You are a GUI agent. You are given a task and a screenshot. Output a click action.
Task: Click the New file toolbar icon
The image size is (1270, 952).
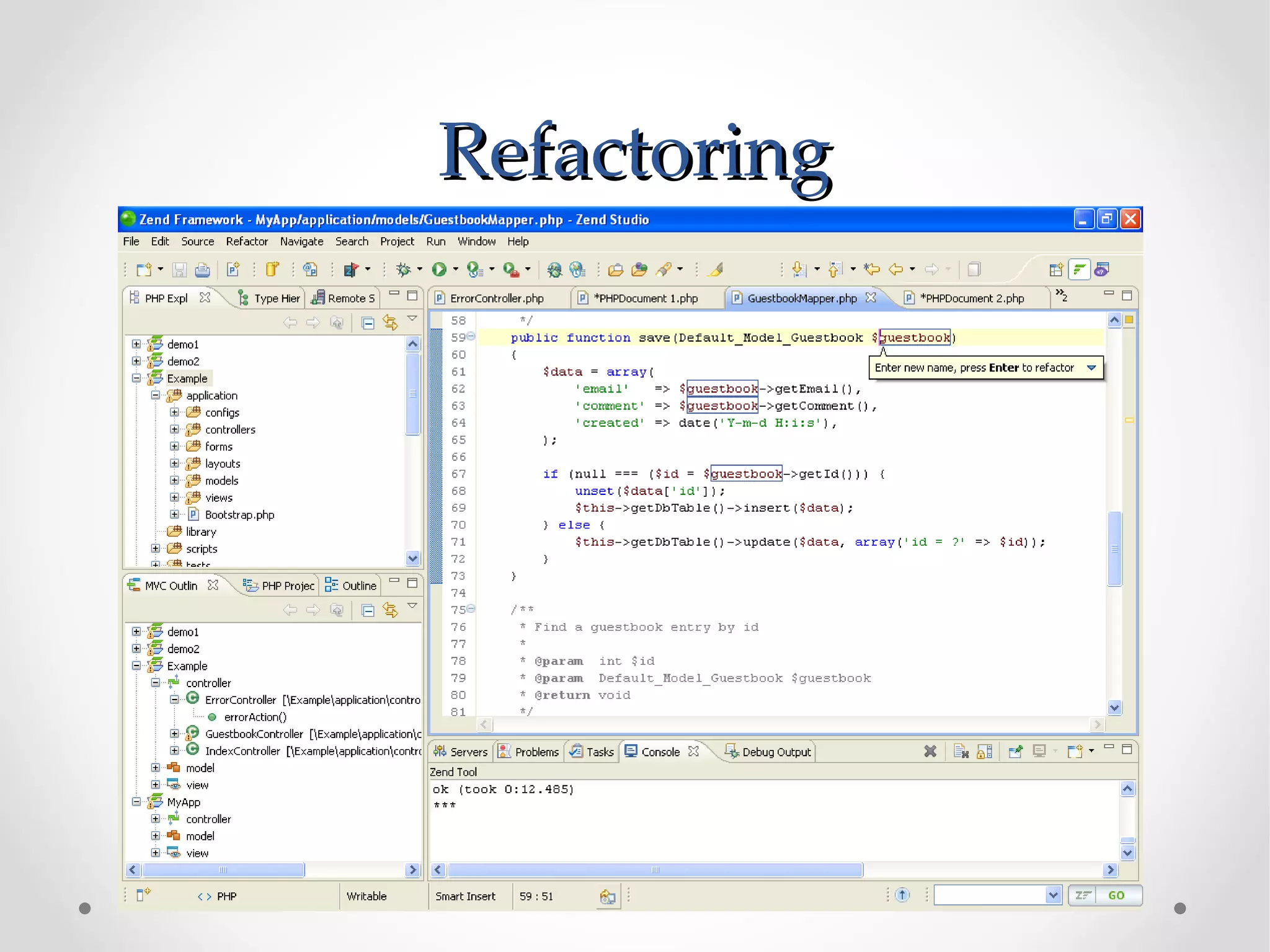(144, 270)
